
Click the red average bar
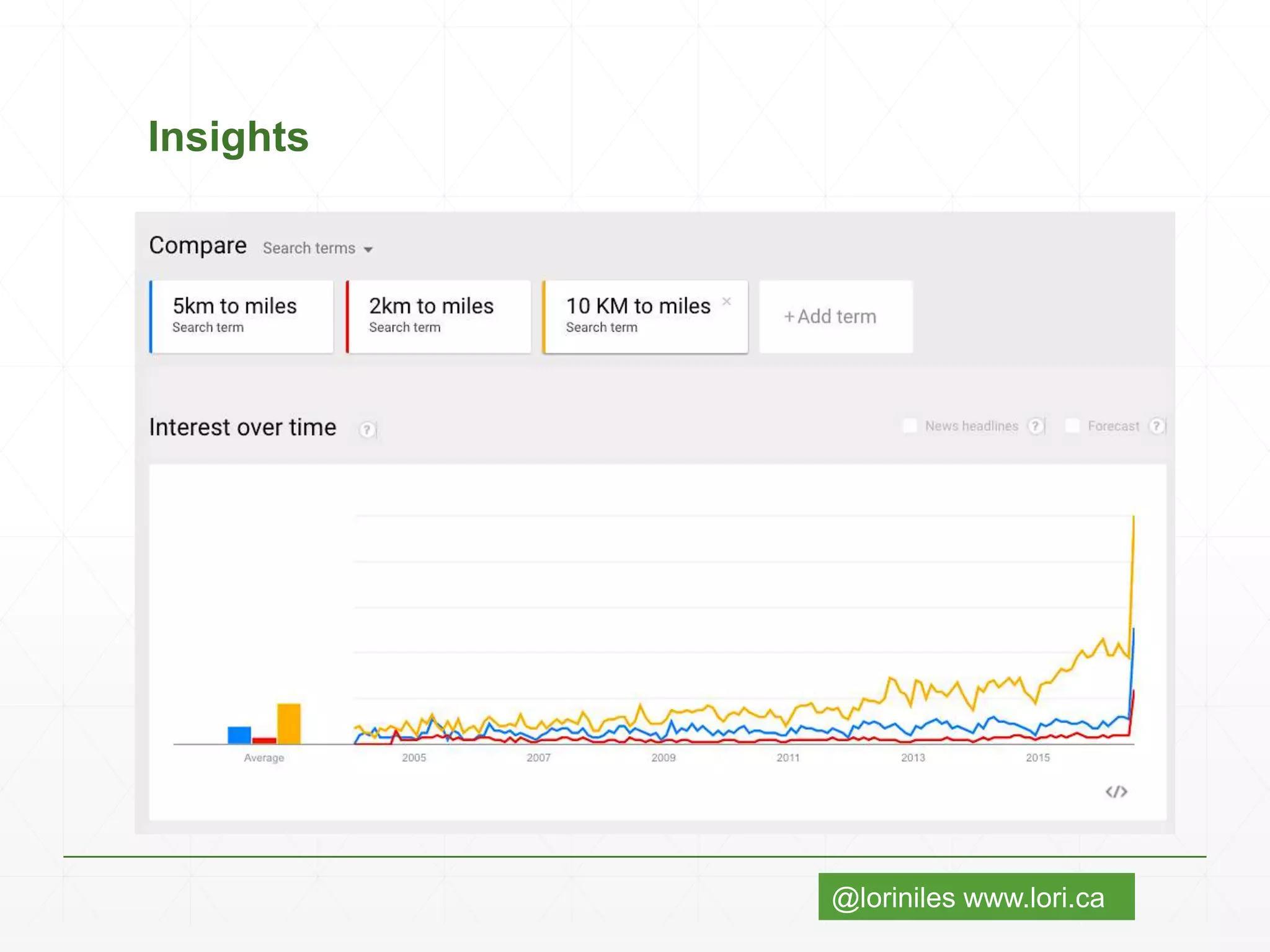coord(264,740)
